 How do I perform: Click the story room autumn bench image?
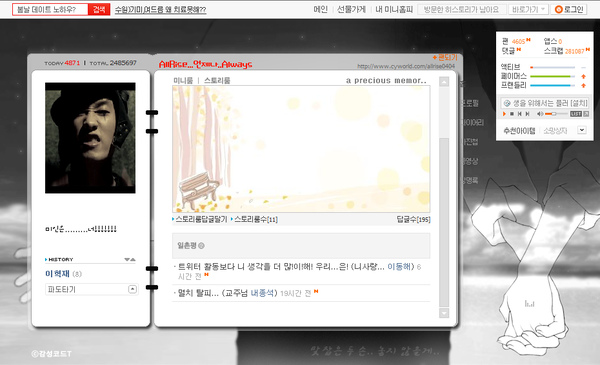(301, 149)
